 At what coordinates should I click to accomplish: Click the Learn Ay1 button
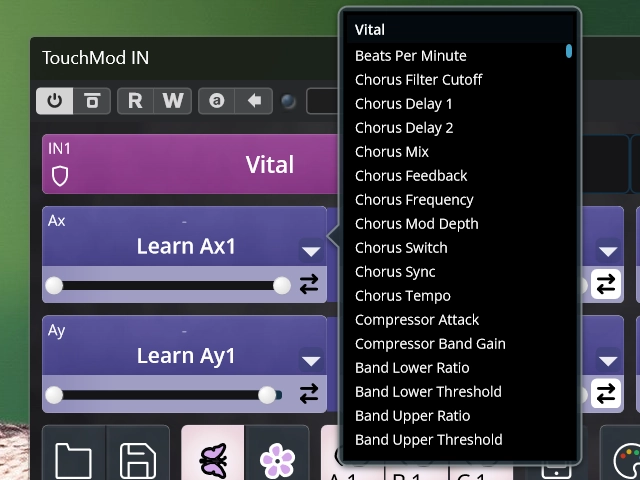pos(186,356)
